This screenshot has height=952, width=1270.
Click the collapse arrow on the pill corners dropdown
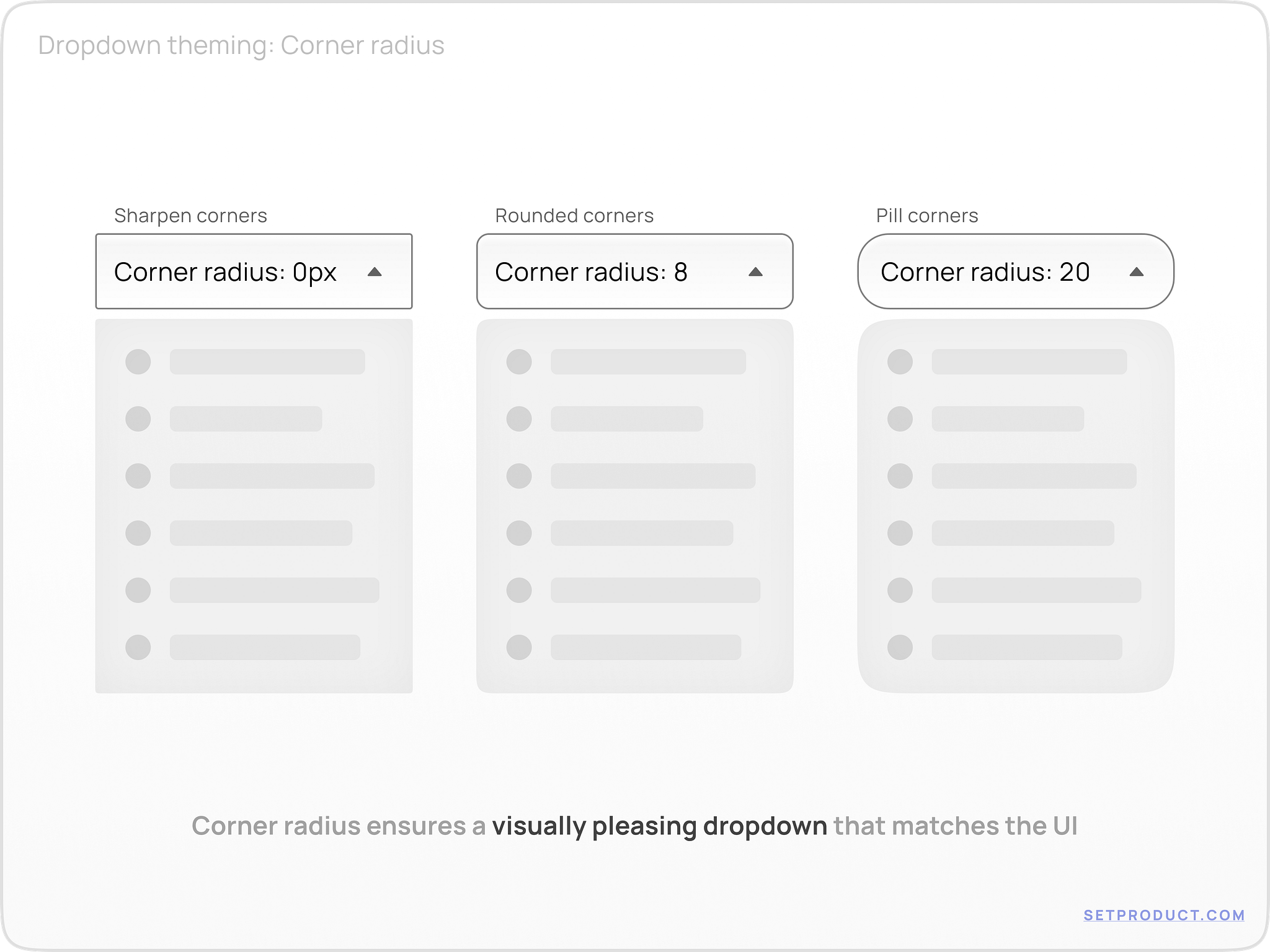point(1136,271)
